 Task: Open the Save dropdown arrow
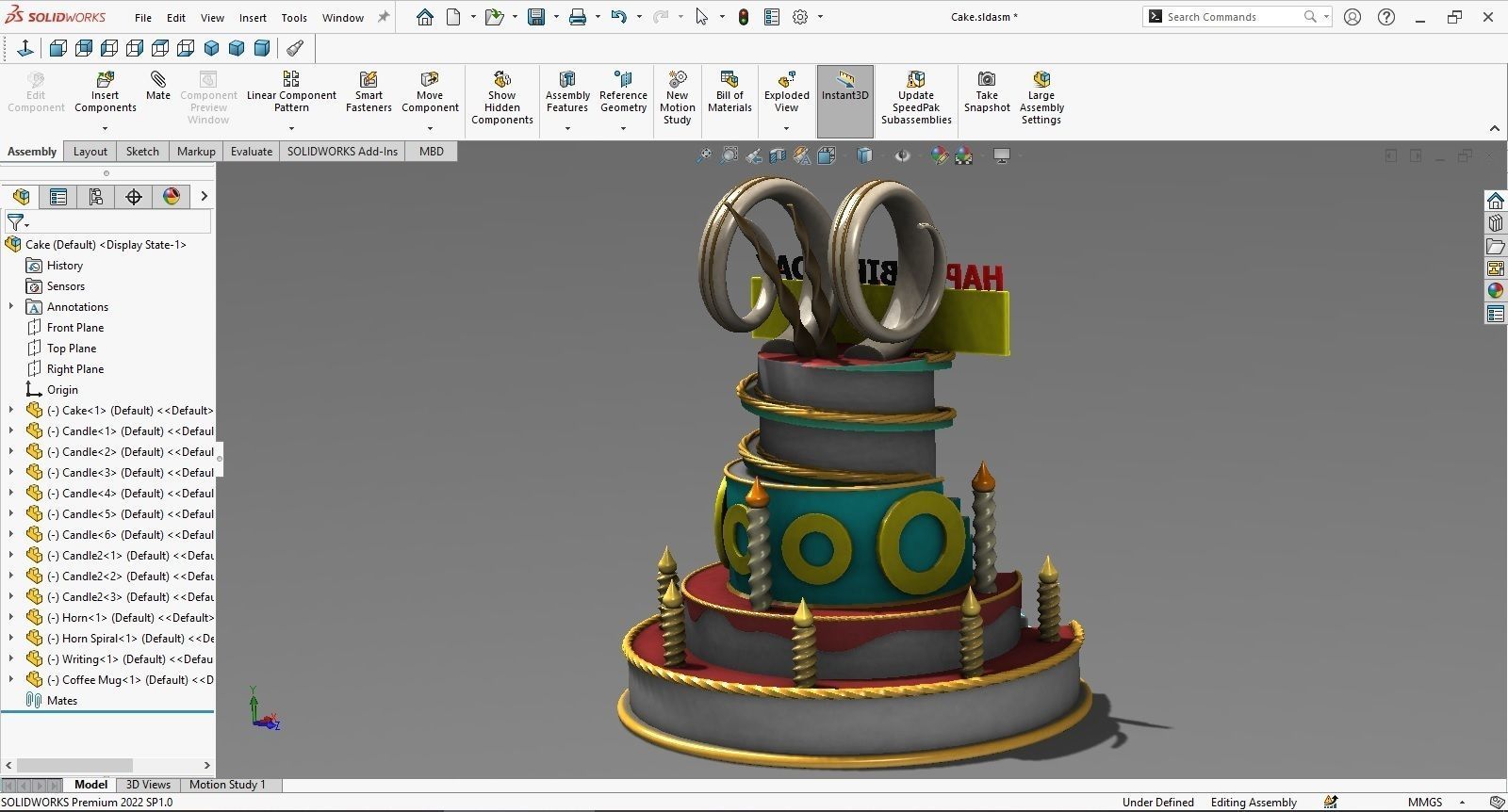(x=556, y=17)
